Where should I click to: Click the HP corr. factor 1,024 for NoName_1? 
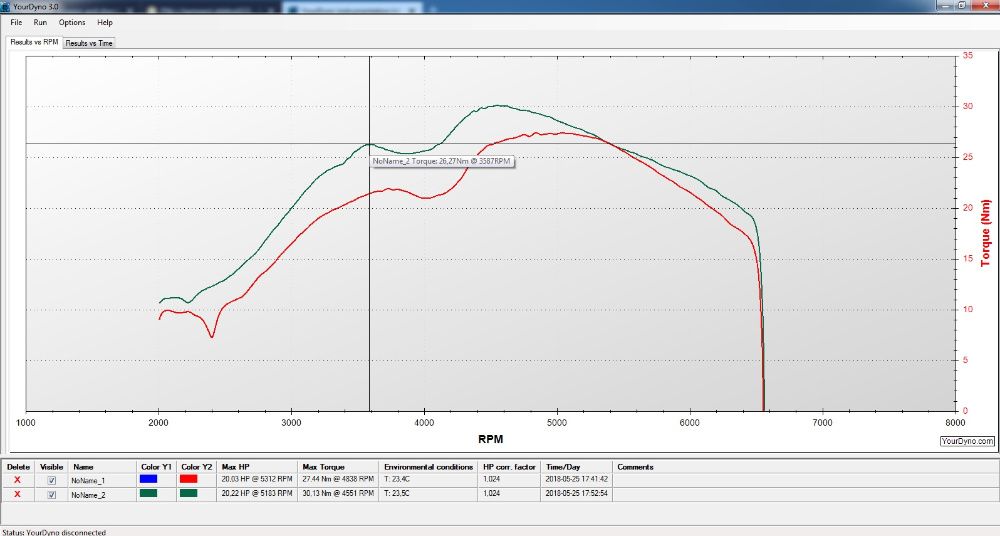510,479
